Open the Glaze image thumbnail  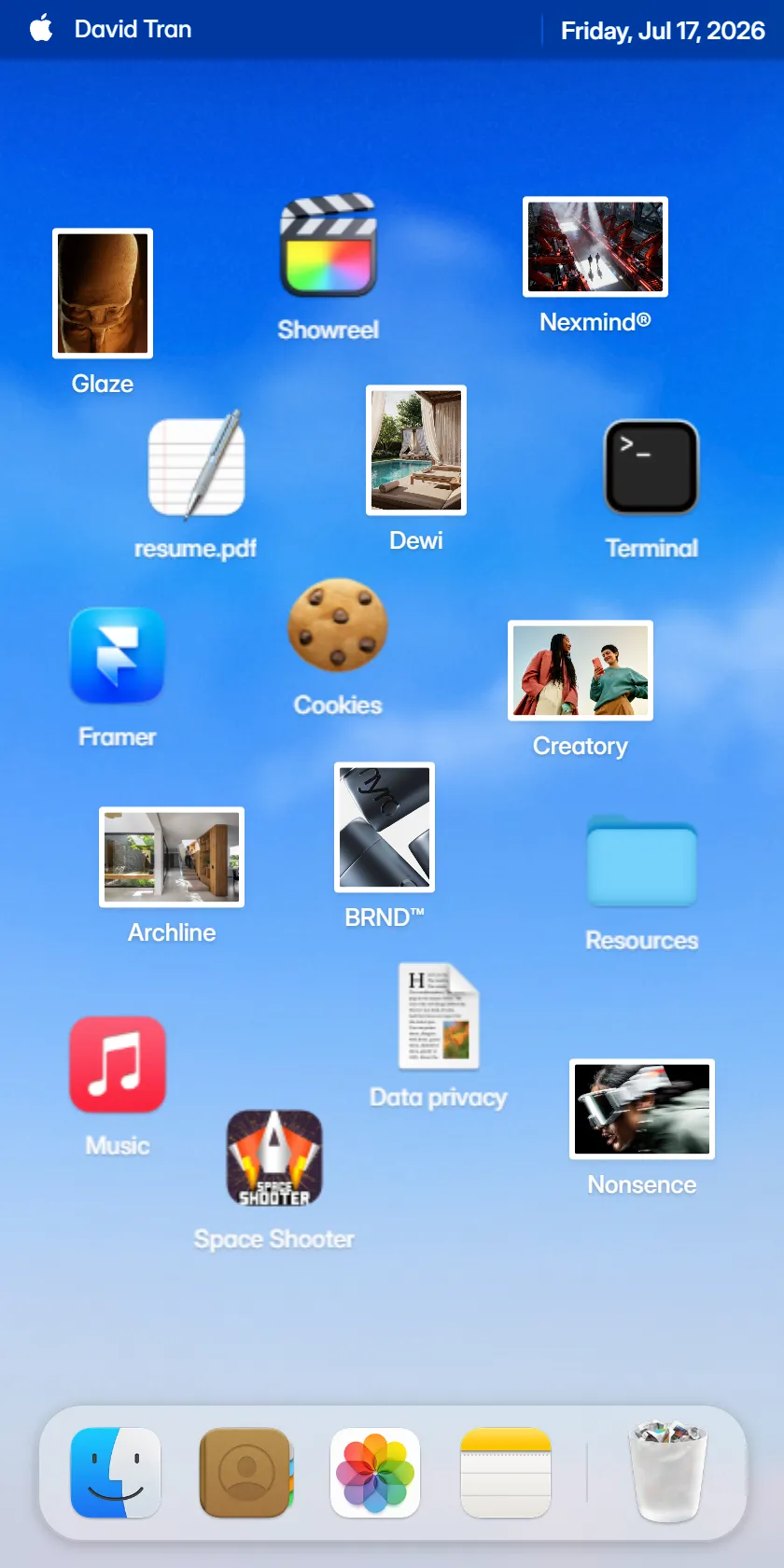(103, 293)
